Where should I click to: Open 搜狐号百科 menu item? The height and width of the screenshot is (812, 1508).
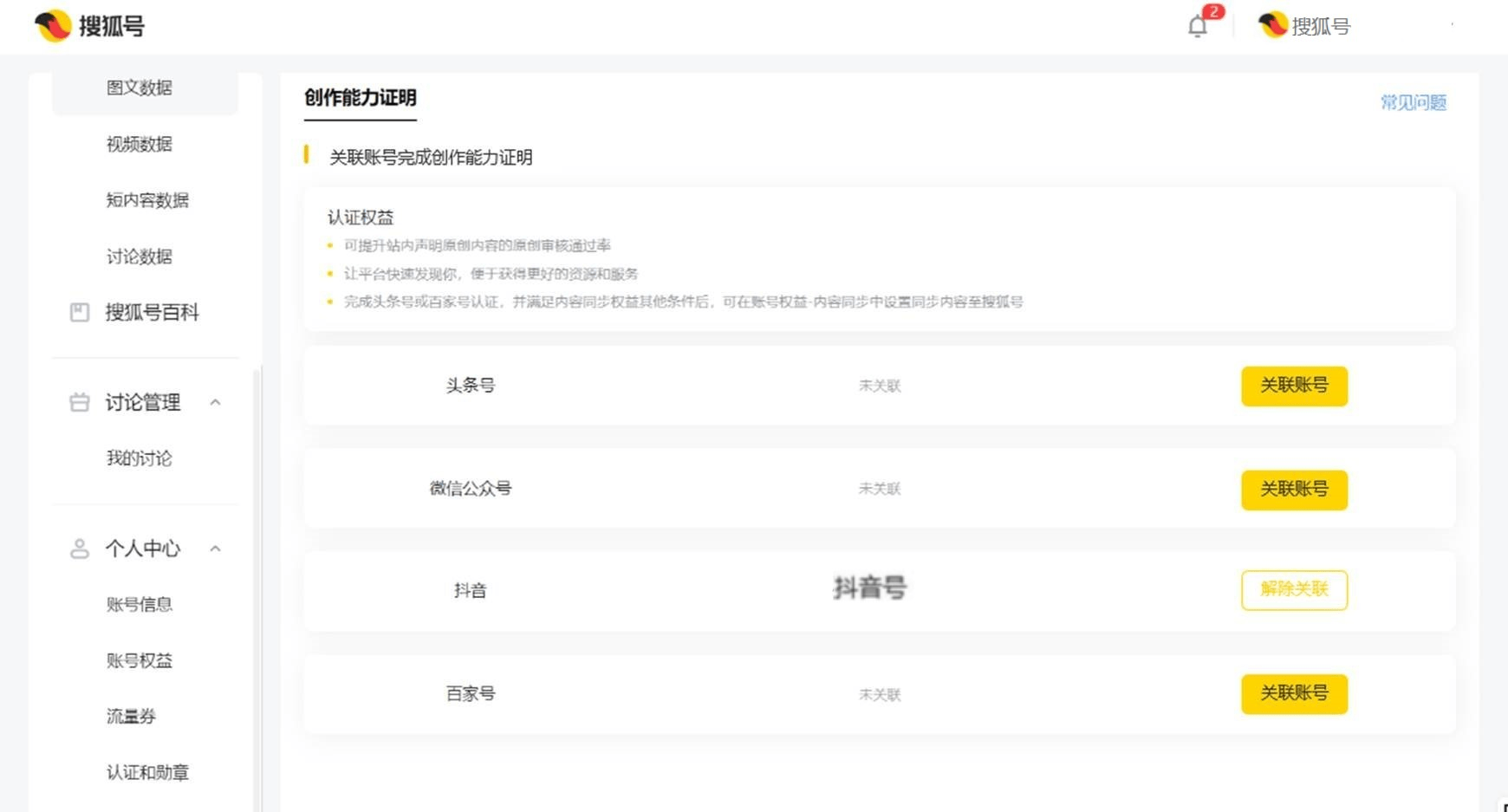pyautogui.click(x=153, y=312)
